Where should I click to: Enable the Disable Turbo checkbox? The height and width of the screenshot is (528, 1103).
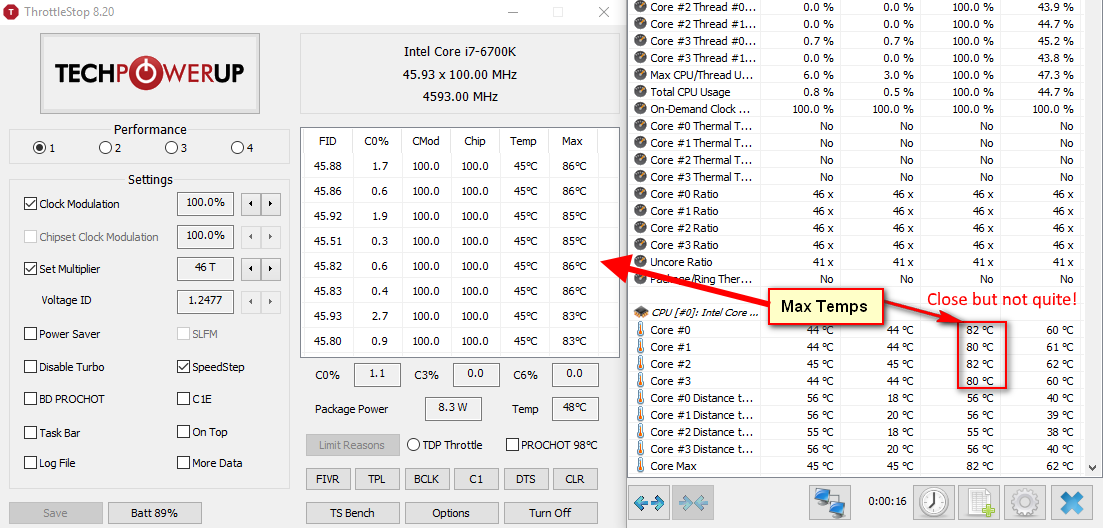tap(30, 367)
